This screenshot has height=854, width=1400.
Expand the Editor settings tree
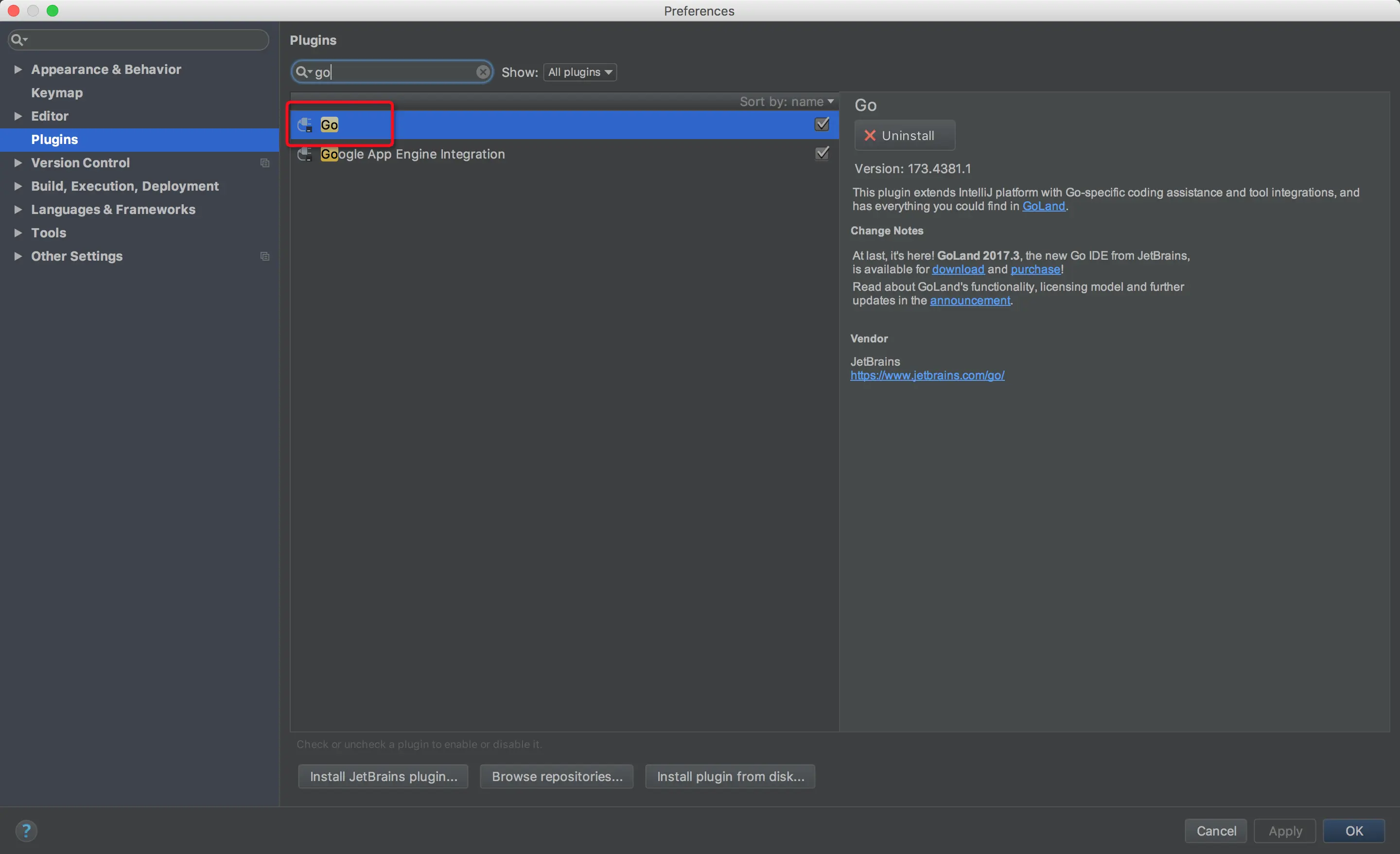click(x=18, y=116)
